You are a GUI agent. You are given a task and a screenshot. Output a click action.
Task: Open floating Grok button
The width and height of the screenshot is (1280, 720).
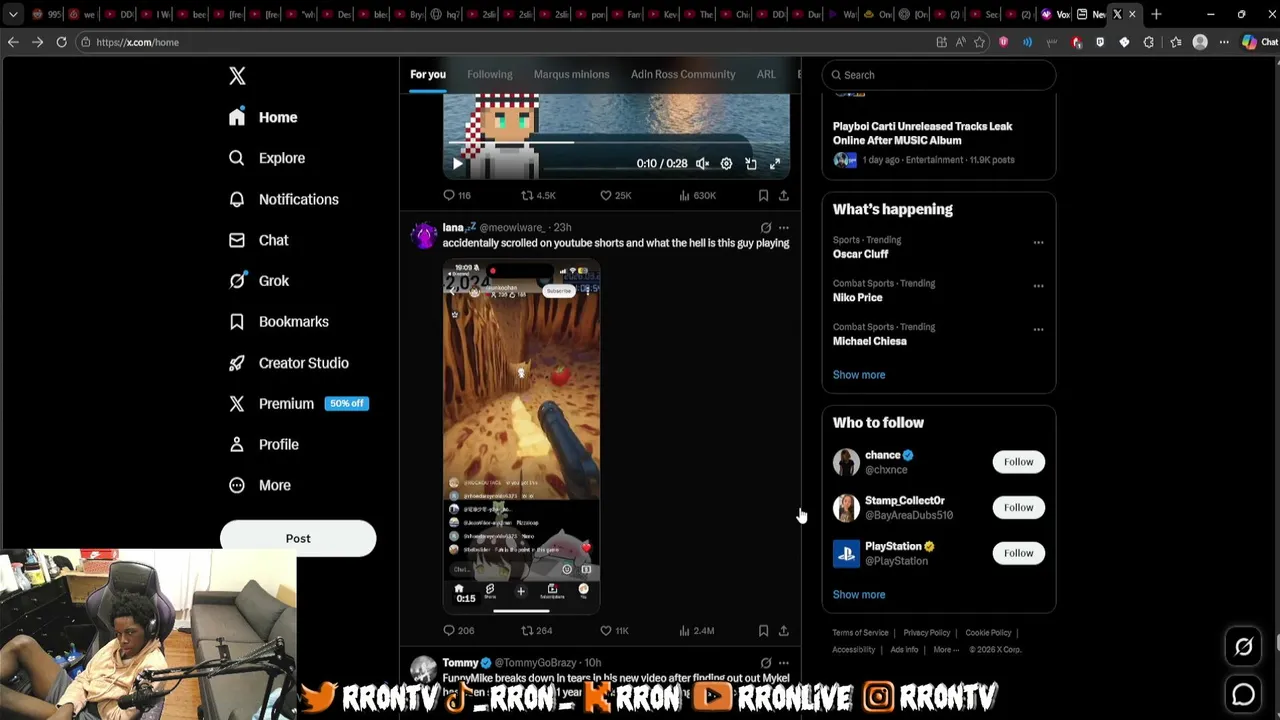(x=1244, y=647)
